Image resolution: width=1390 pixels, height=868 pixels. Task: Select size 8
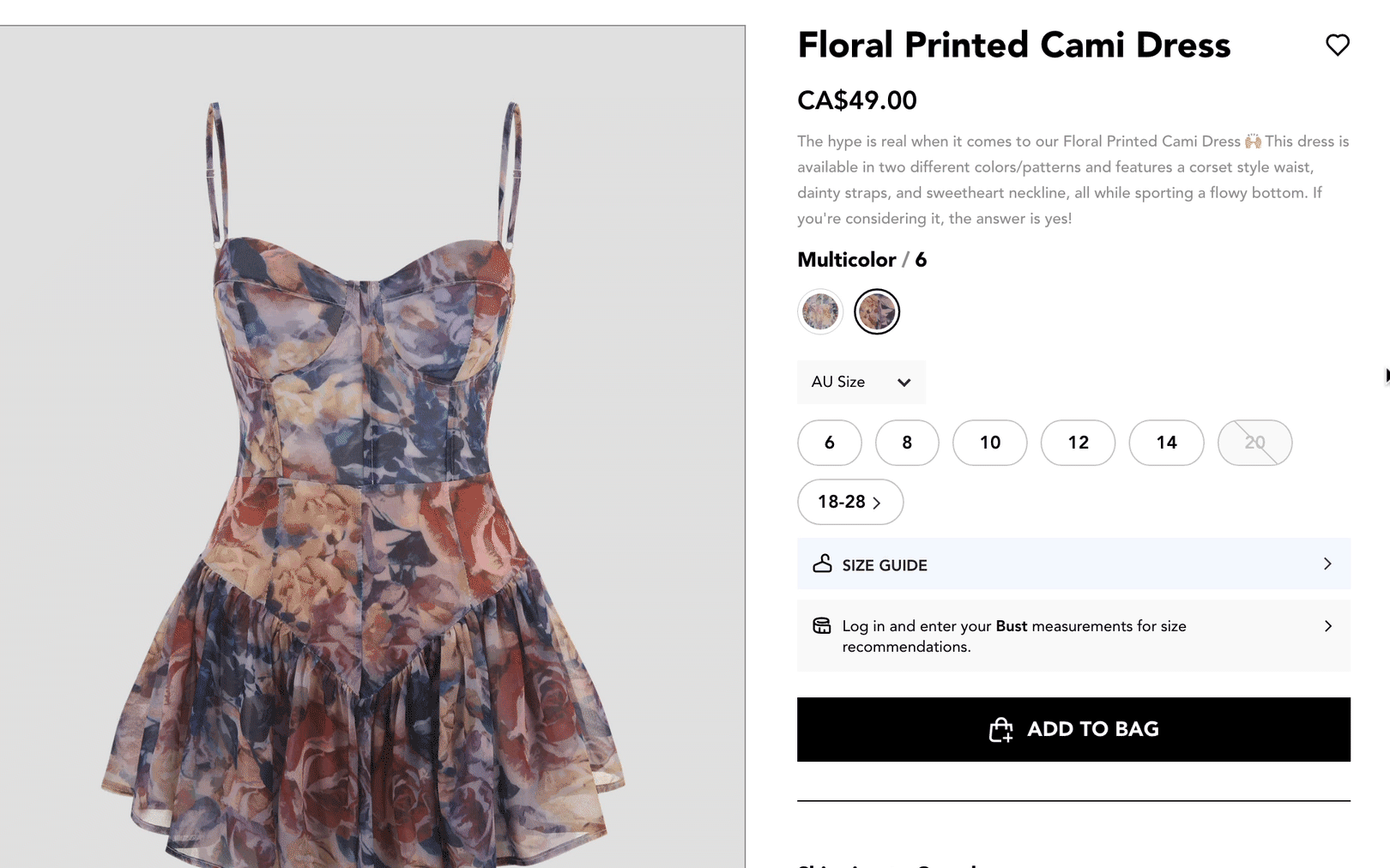(x=907, y=443)
